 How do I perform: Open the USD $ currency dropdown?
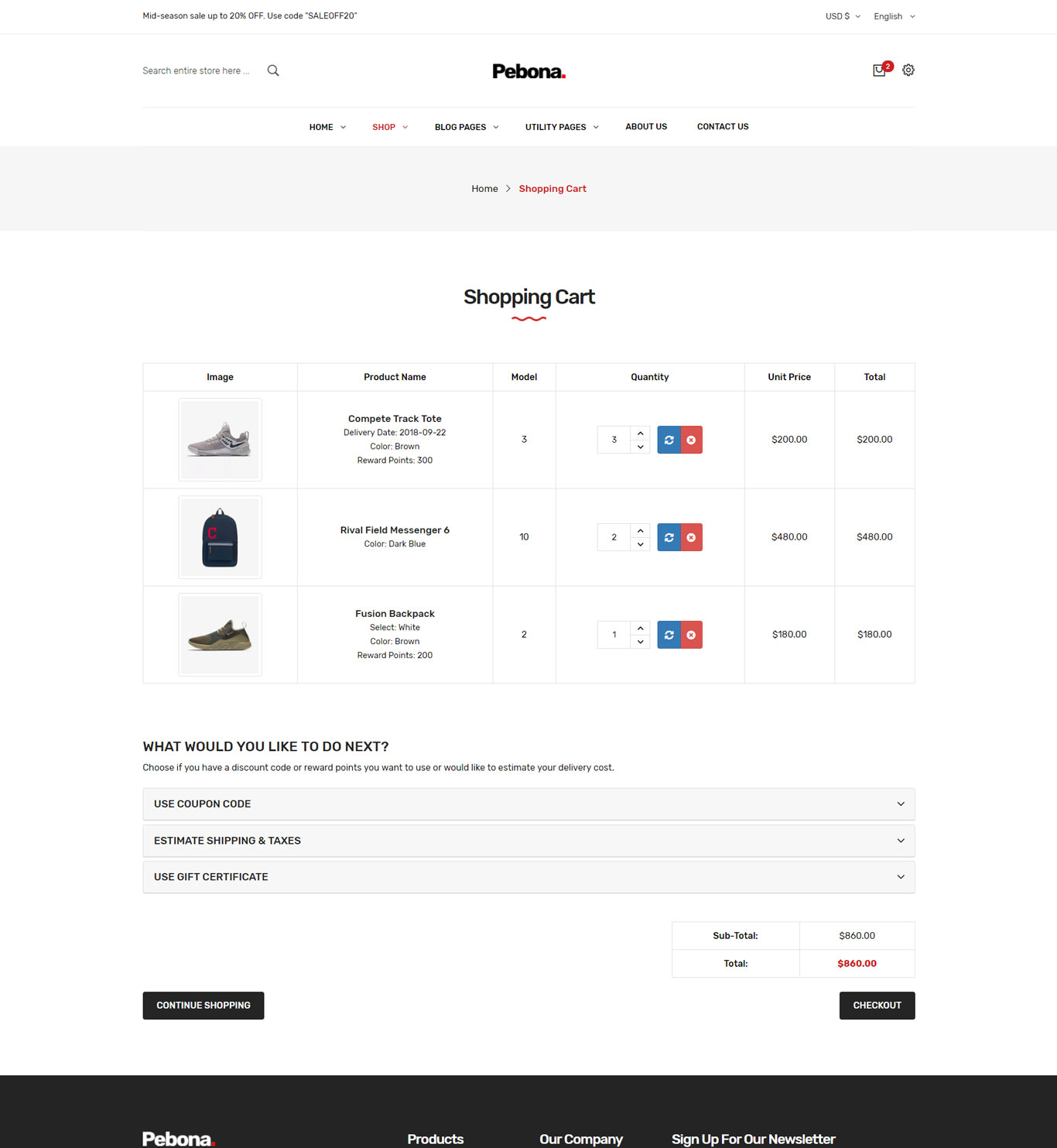point(843,16)
